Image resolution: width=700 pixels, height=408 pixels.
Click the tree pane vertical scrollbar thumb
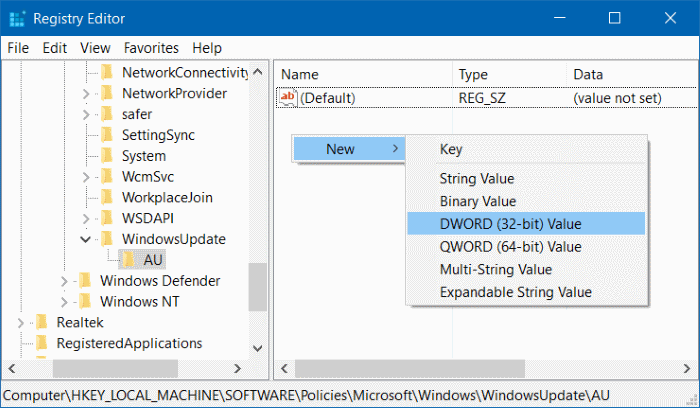pos(258,287)
